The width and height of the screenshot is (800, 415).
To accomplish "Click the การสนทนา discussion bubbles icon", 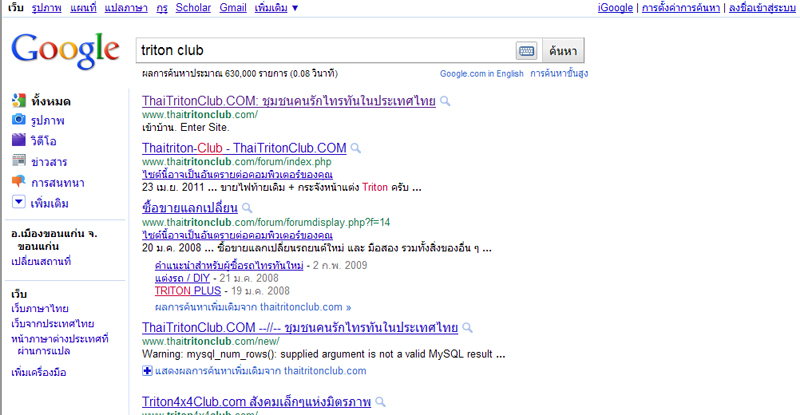I will click(x=18, y=182).
